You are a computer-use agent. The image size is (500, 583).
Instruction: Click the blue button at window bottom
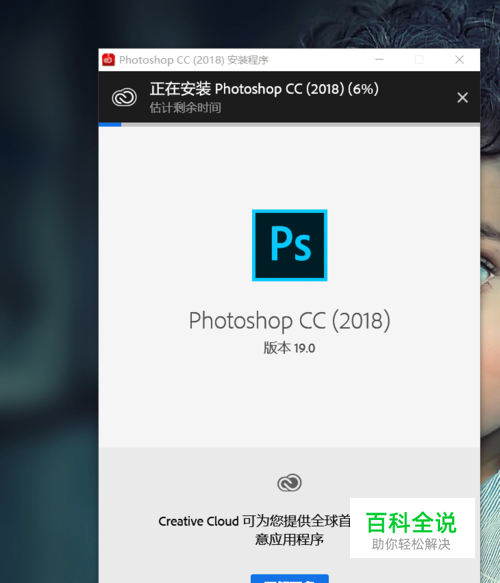click(x=290, y=579)
